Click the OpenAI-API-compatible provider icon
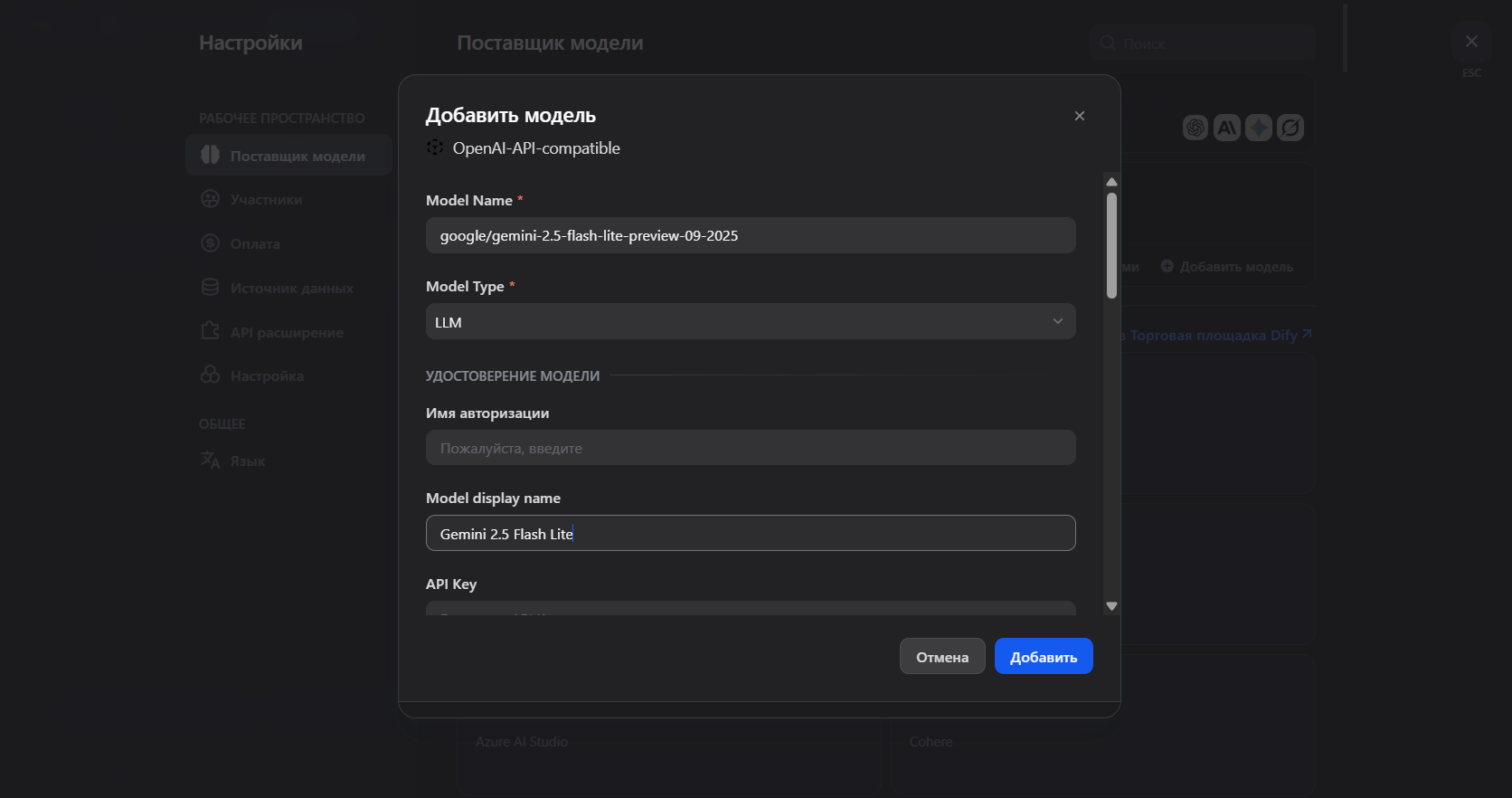 [x=435, y=147]
